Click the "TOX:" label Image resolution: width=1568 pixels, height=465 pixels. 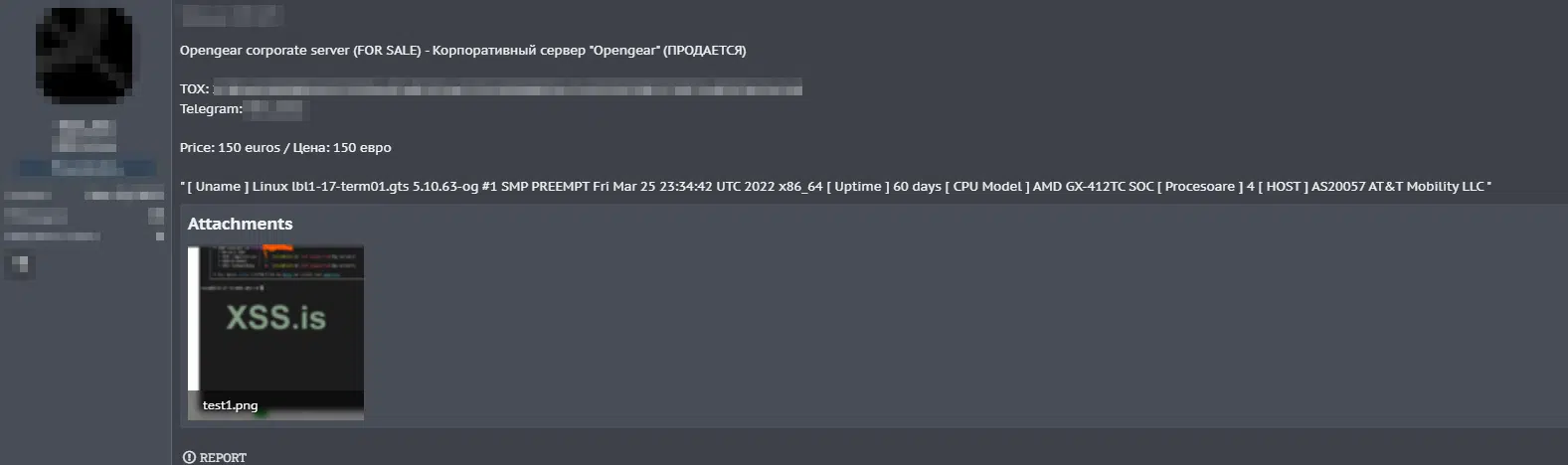click(194, 89)
